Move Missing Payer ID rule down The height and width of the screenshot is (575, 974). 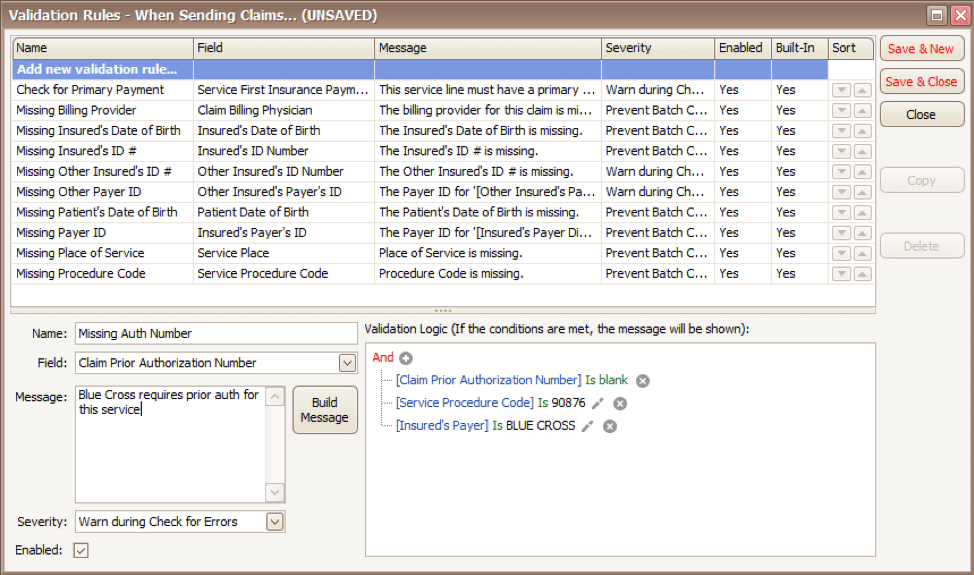coord(841,233)
